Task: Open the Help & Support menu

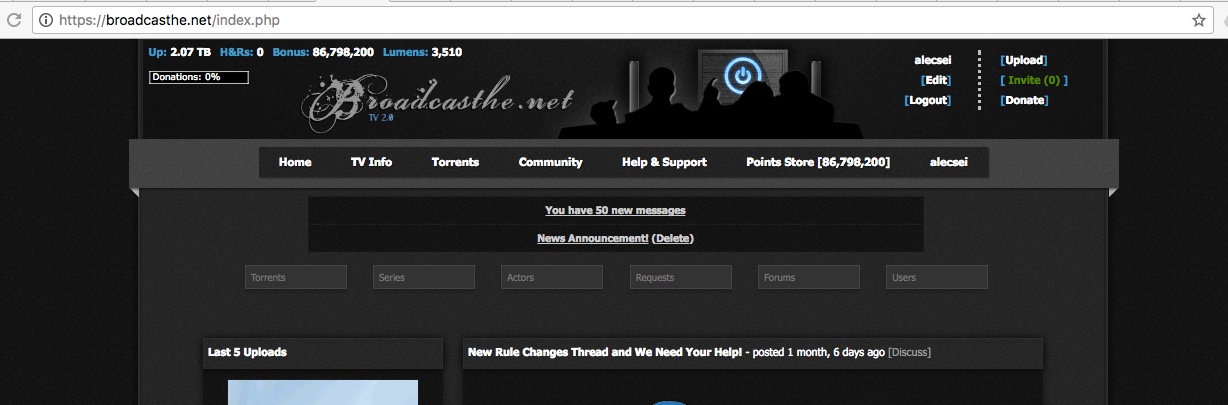Action: coord(664,162)
